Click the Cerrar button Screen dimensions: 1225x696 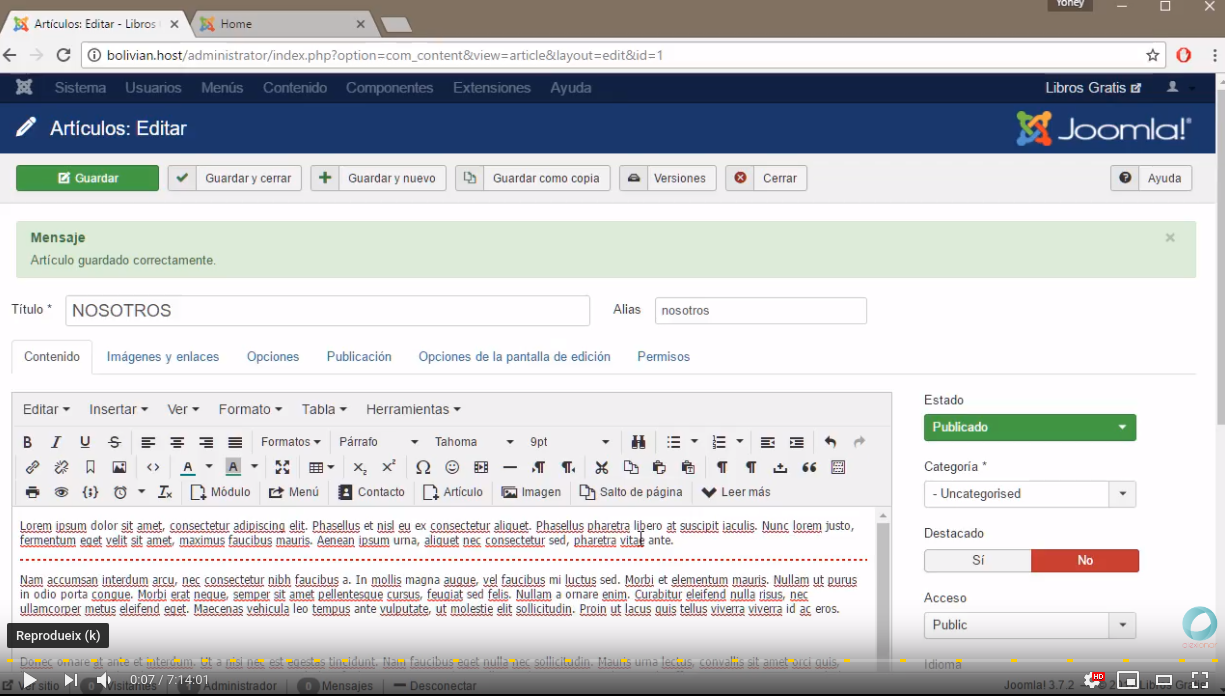pyautogui.click(x=766, y=178)
